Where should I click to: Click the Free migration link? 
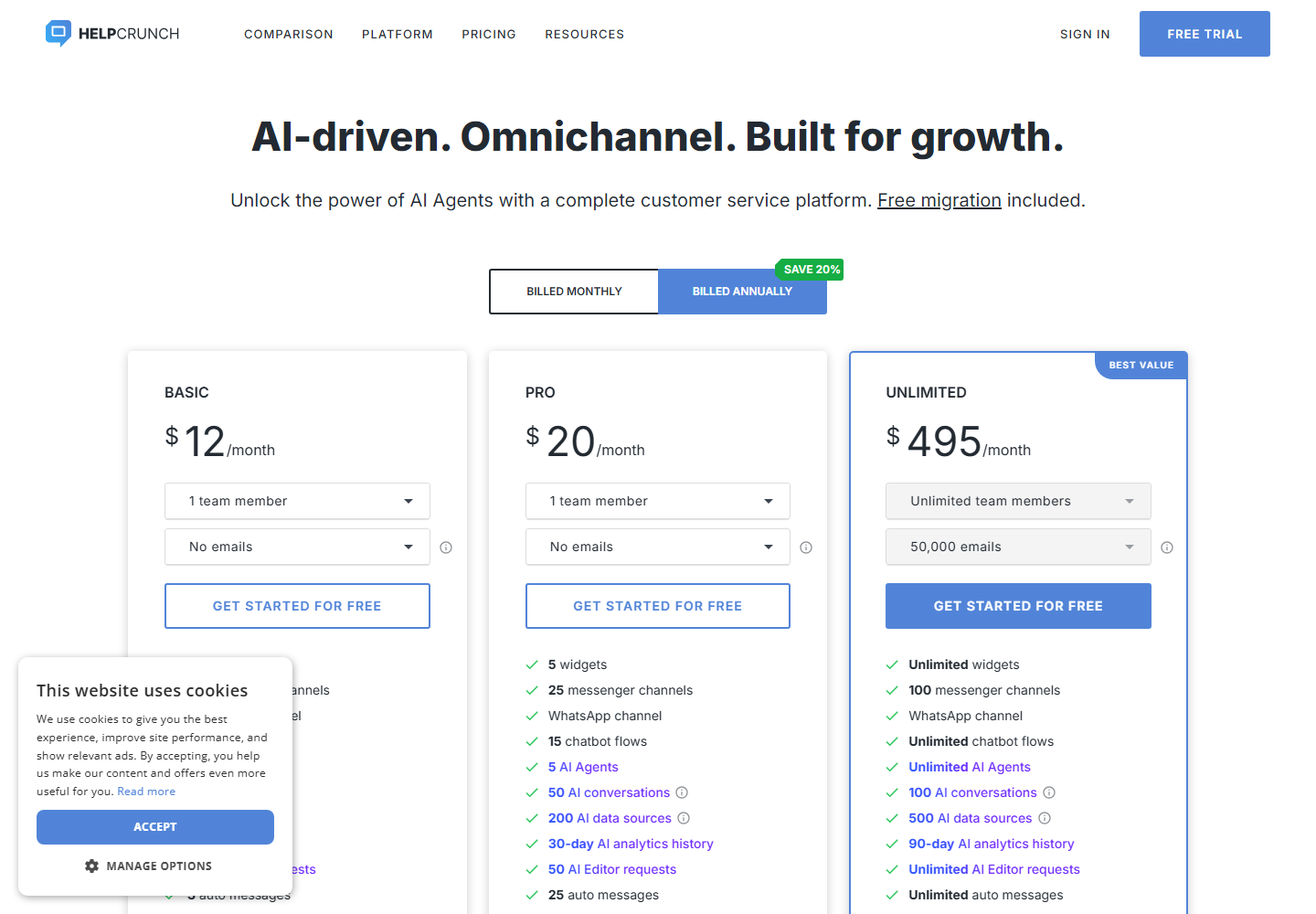click(939, 200)
